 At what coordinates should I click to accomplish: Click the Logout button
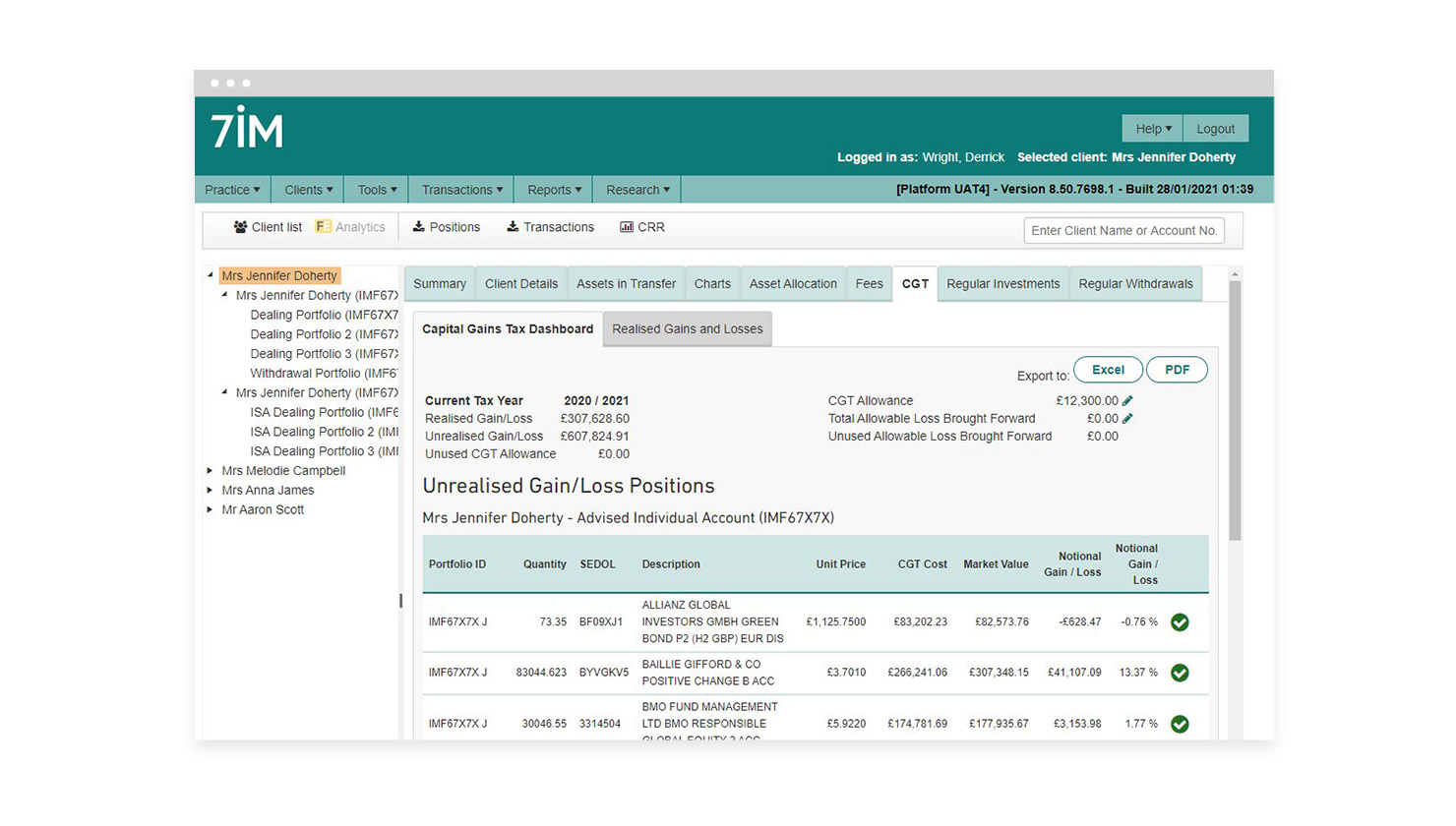pyautogui.click(x=1215, y=129)
